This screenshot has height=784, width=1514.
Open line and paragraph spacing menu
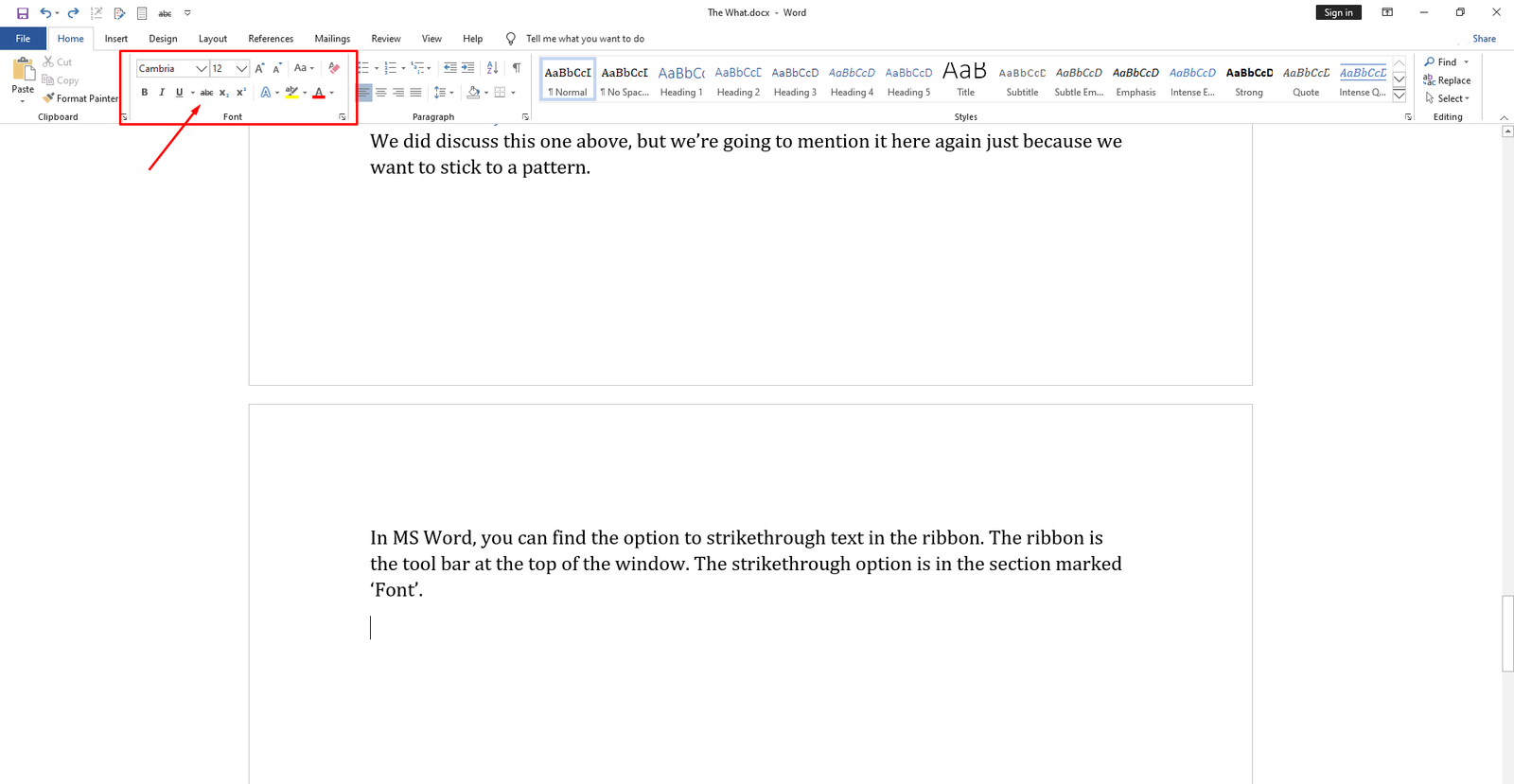click(443, 93)
